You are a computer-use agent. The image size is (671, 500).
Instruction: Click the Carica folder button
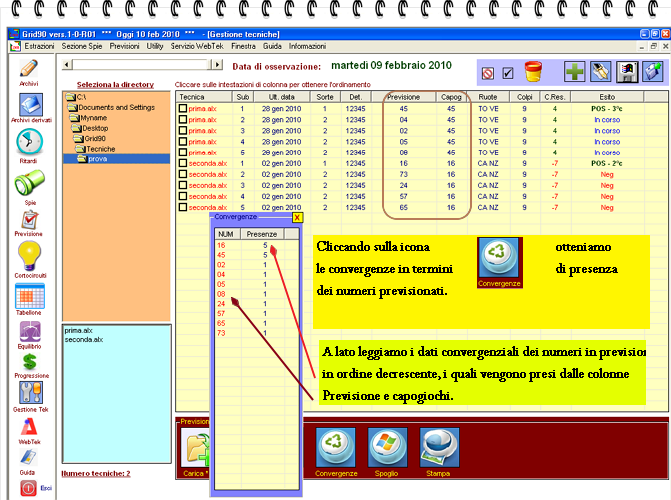pyautogui.click(x=196, y=449)
